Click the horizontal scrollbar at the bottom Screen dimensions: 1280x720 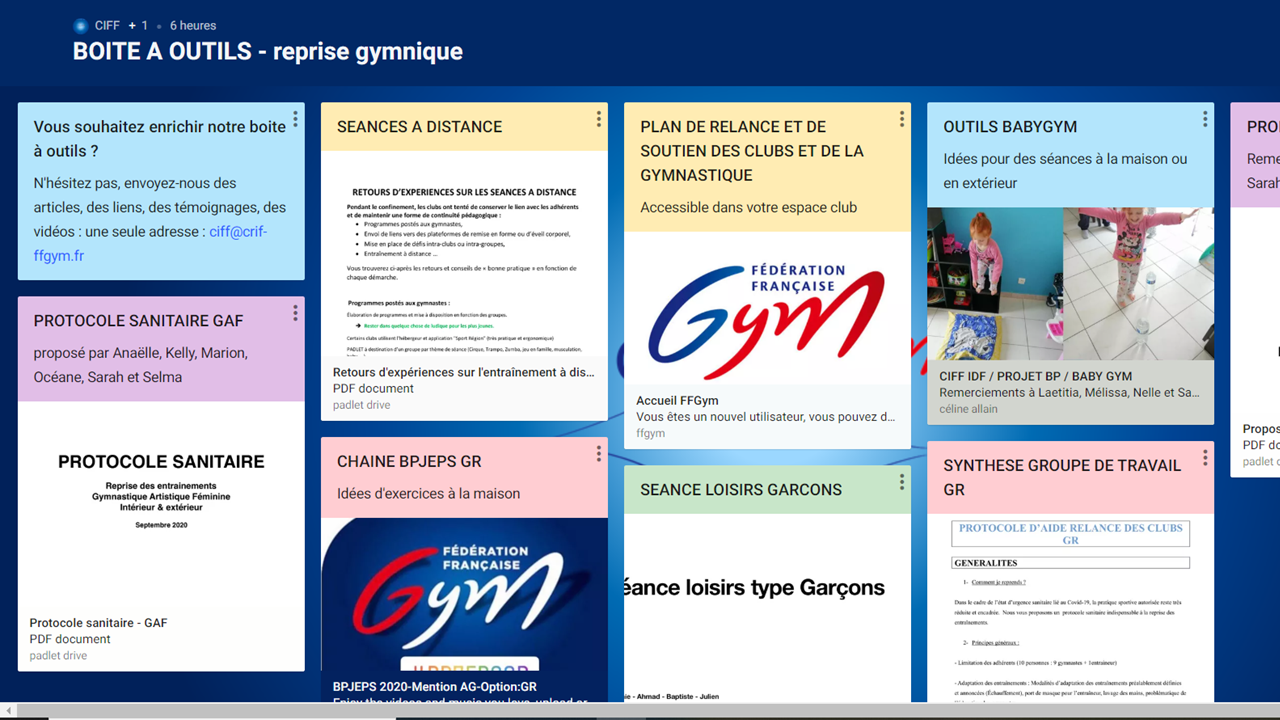click(x=640, y=711)
